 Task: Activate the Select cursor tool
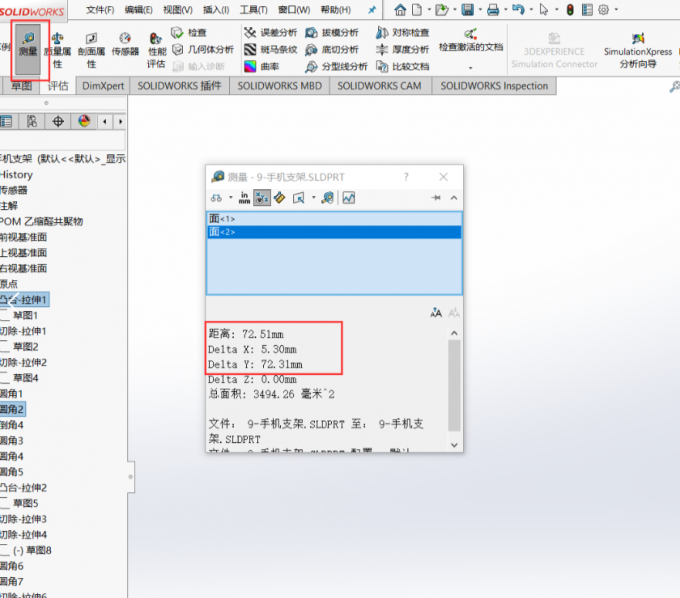[x=543, y=10]
